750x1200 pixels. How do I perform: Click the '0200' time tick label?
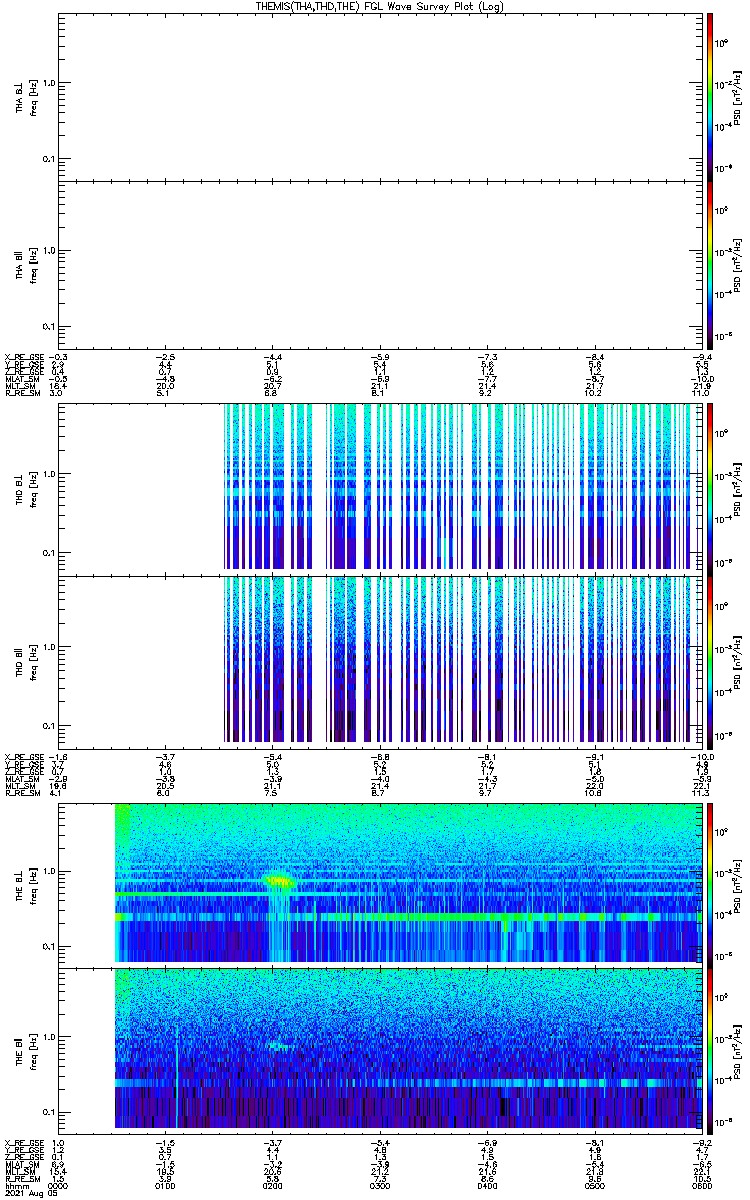pyautogui.click(x=272, y=1184)
